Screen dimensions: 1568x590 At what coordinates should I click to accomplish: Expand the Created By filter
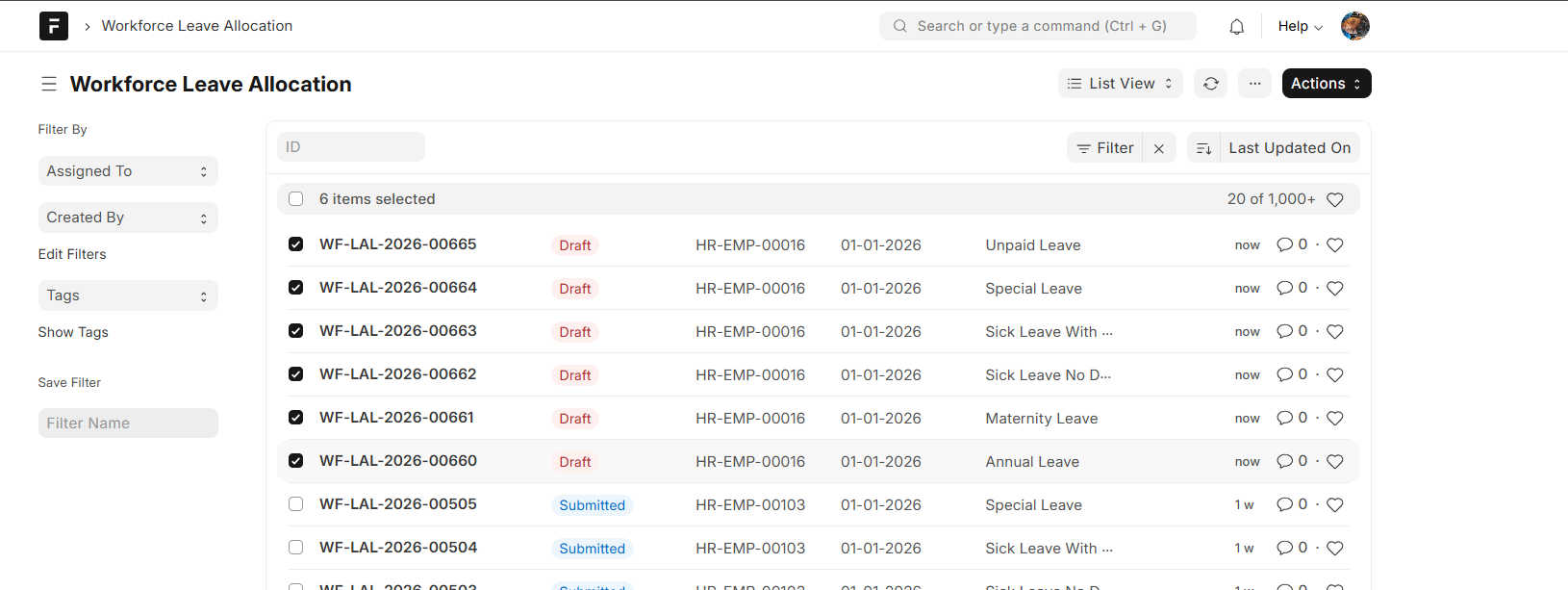(x=128, y=218)
